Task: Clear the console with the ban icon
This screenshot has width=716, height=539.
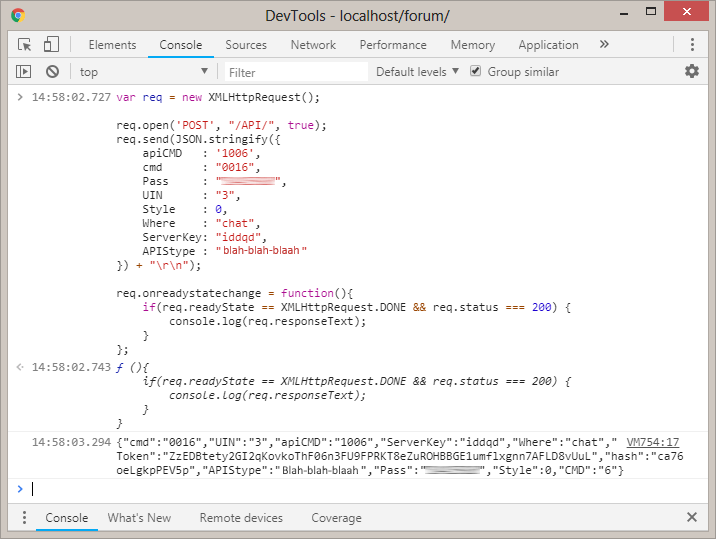Action: pyautogui.click(x=52, y=72)
